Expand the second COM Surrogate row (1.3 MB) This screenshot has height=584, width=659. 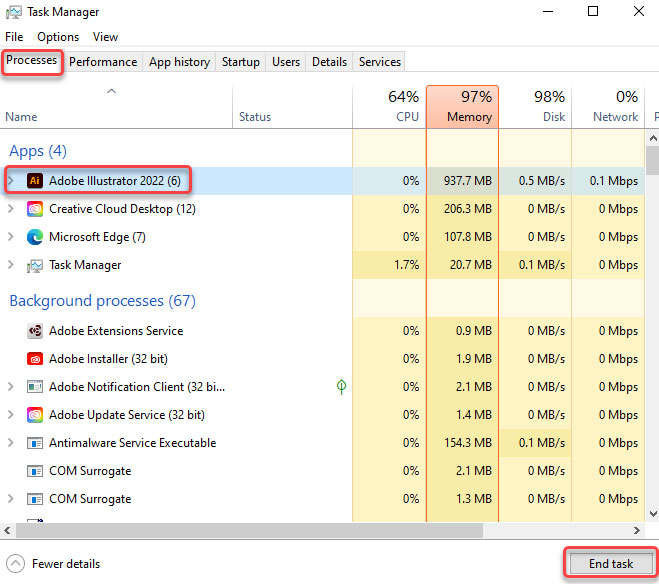click(x=11, y=499)
